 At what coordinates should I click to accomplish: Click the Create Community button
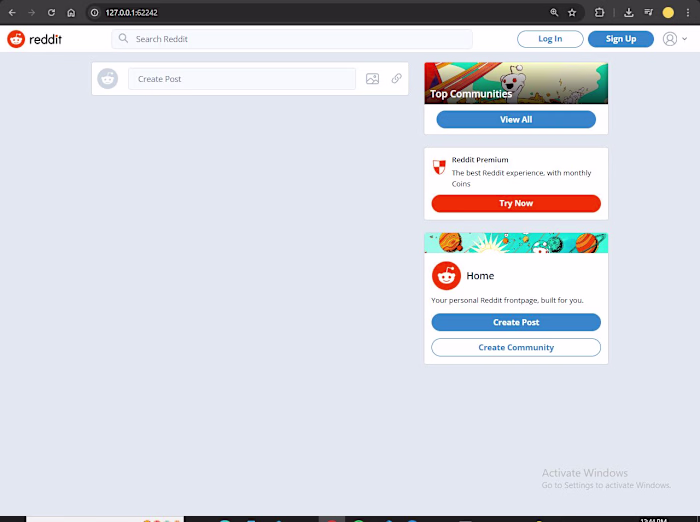(516, 347)
